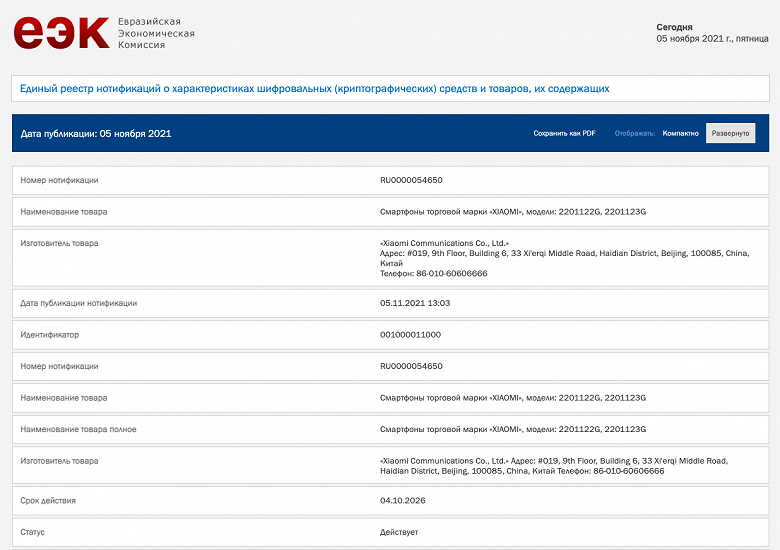Select the Развернуто view button
The height and width of the screenshot is (550, 780).
pyautogui.click(x=730, y=133)
